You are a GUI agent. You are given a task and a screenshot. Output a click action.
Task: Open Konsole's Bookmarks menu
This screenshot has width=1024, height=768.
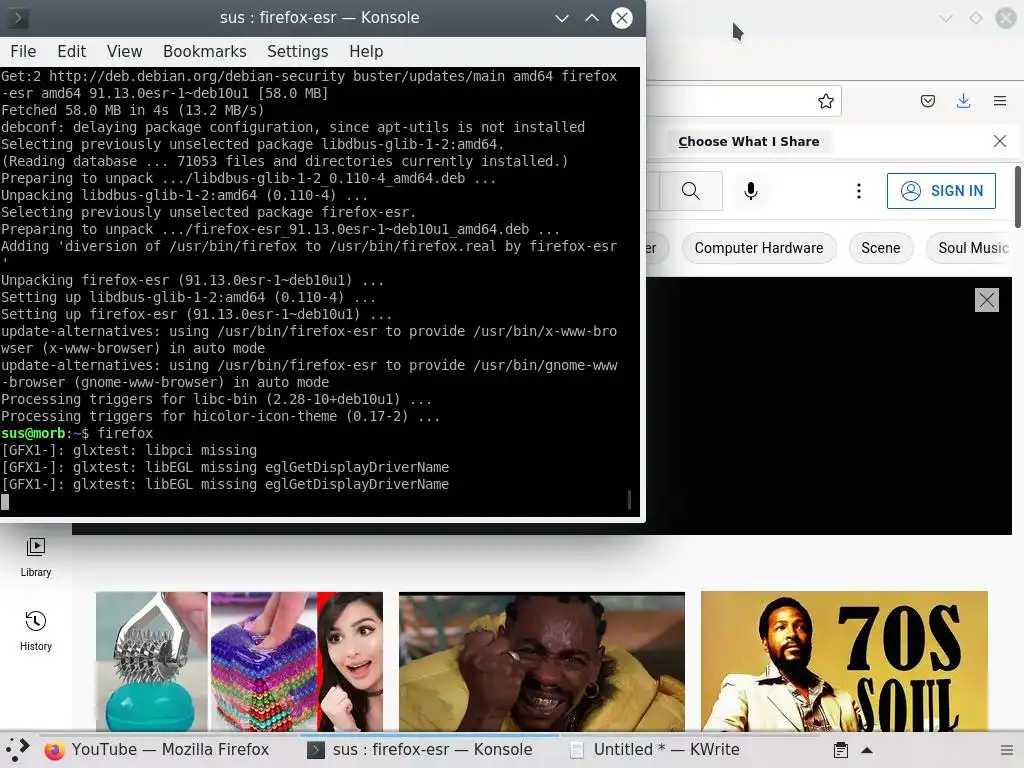204,52
